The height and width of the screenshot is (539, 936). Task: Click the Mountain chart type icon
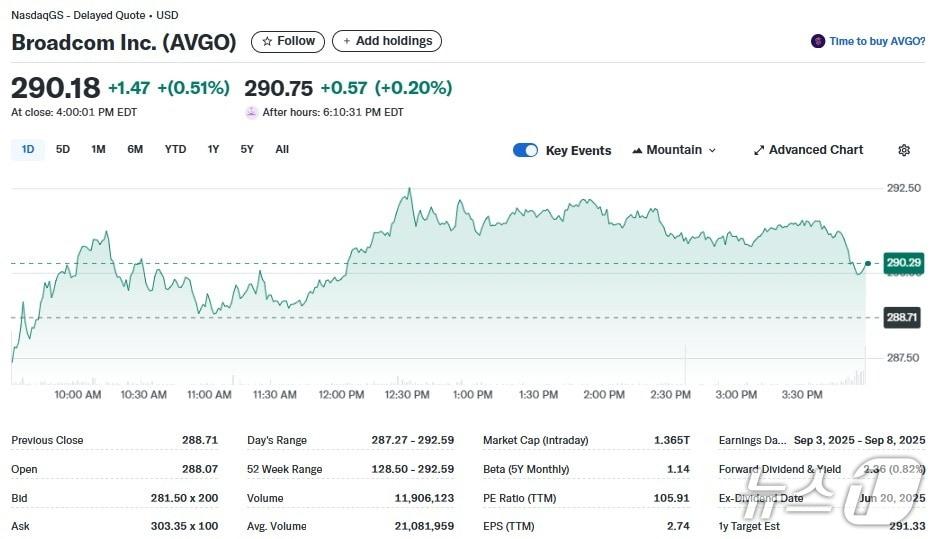tap(637, 150)
